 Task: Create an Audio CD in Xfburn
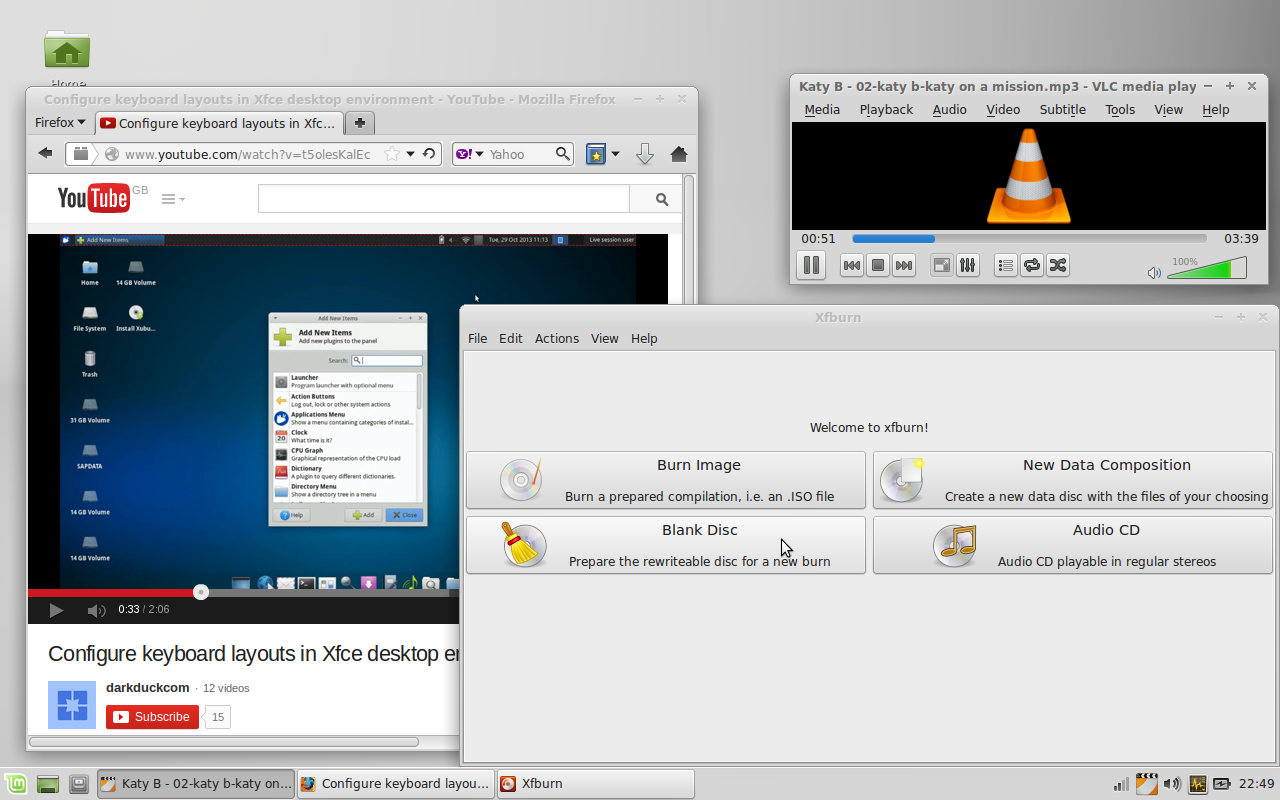(1073, 545)
